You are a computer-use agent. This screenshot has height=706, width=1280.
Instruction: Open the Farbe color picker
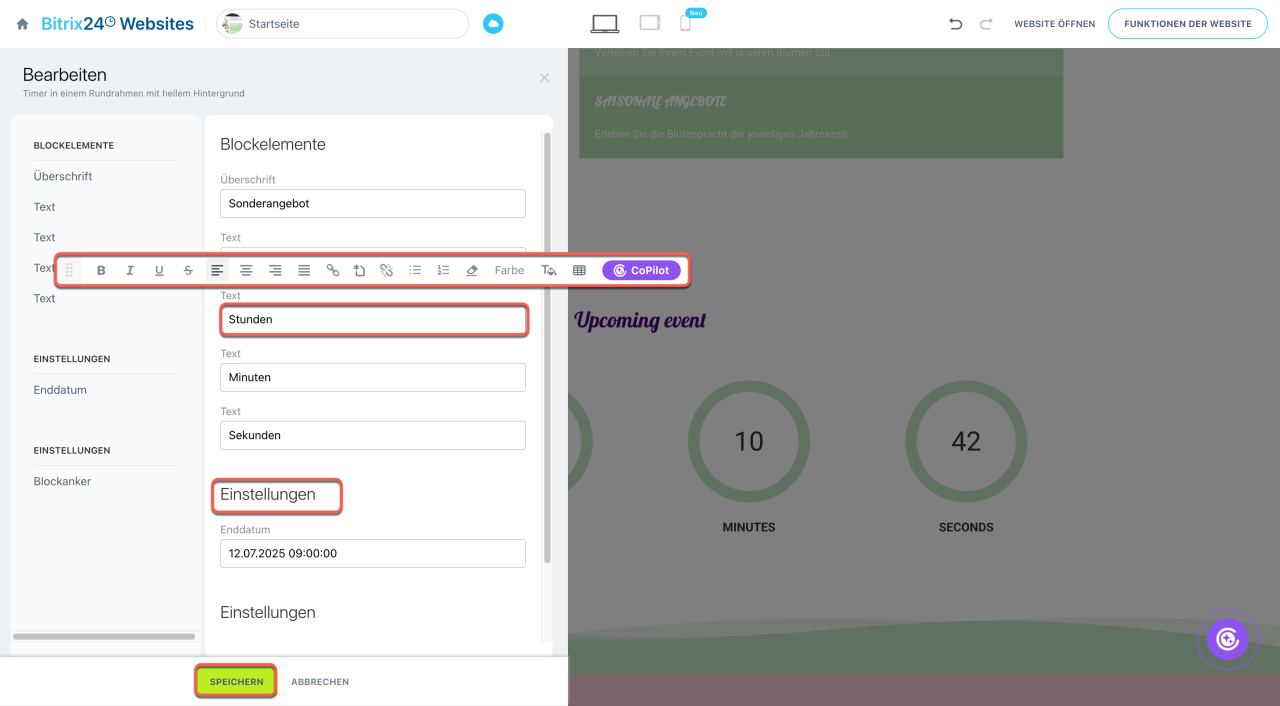(509, 270)
